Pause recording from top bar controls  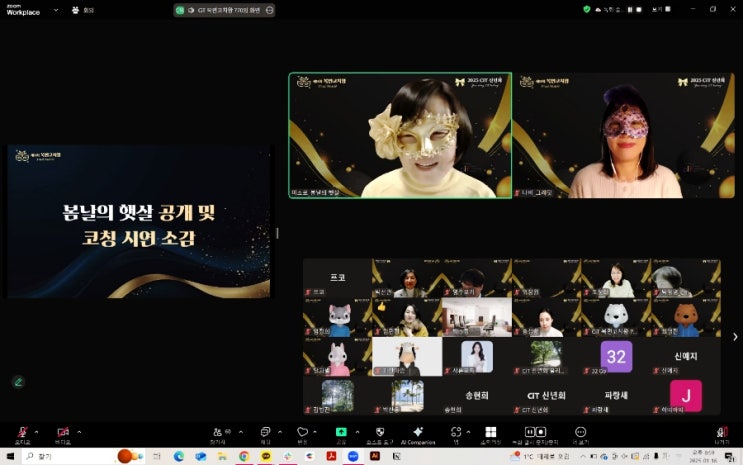point(630,9)
